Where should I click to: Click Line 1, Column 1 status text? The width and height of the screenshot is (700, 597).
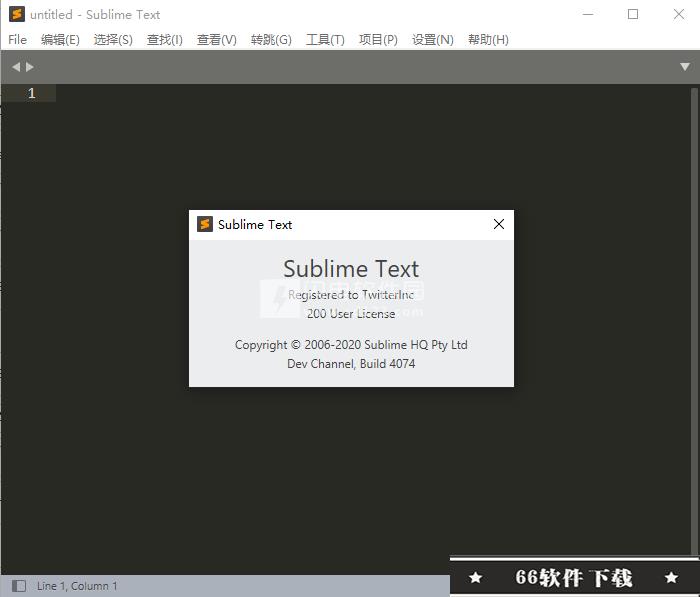(x=77, y=586)
